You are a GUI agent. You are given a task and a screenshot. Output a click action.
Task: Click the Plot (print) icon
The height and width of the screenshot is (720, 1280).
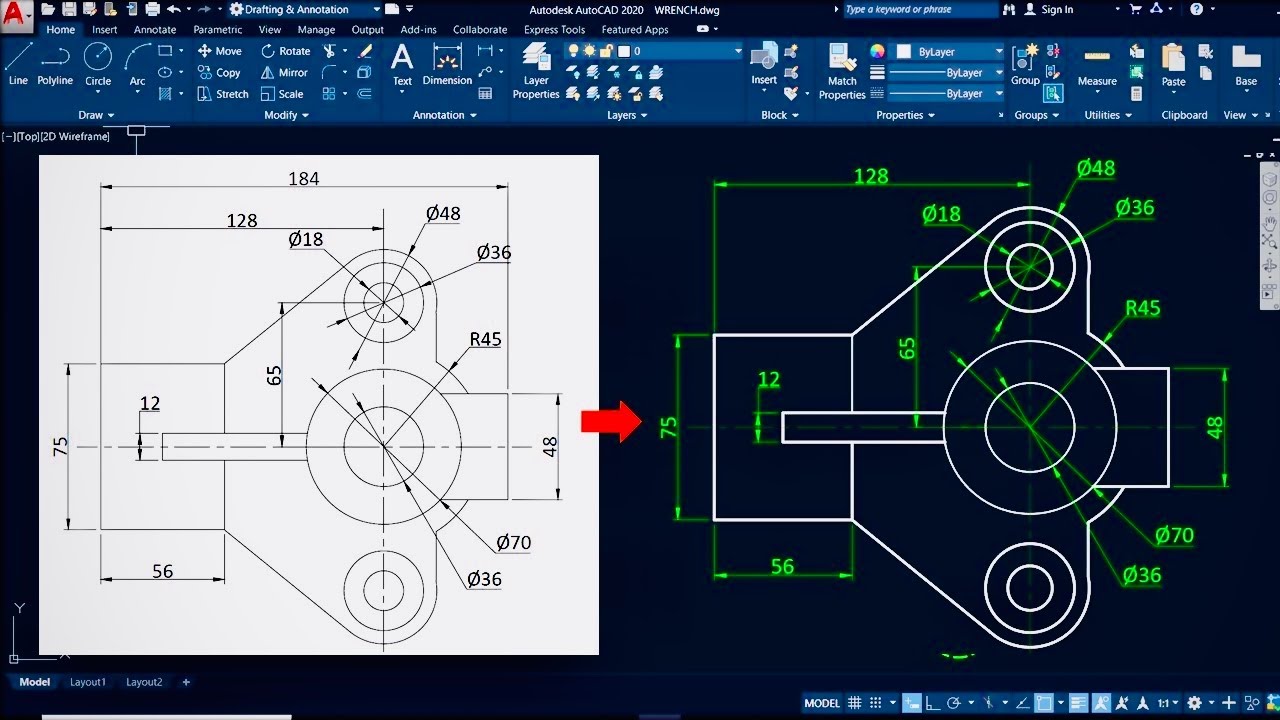(152, 9)
